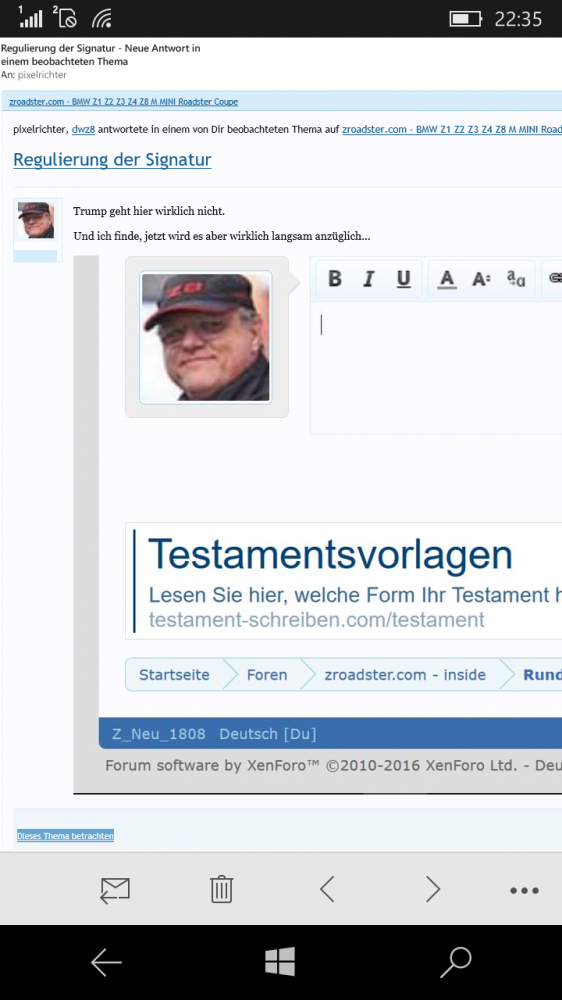562x1000 pixels.
Task: Go to next email arrow
Action: (x=433, y=889)
